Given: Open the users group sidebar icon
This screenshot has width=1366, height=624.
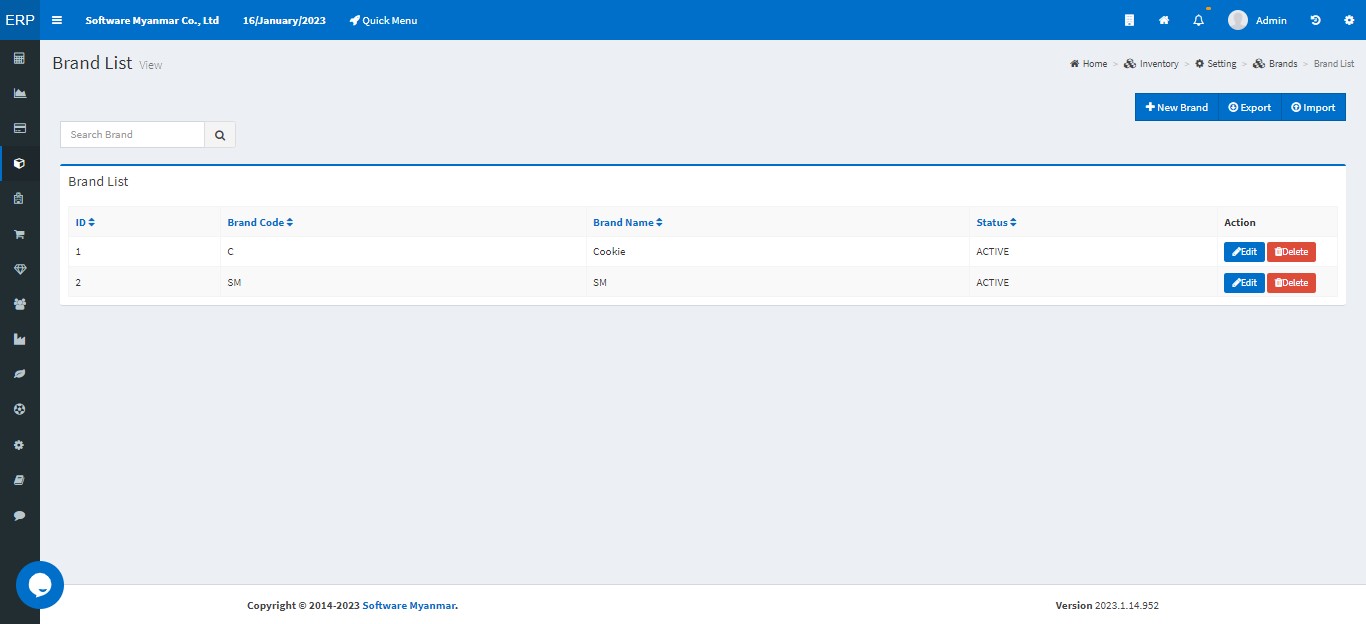Looking at the screenshot, I should [x=19, y=304].
